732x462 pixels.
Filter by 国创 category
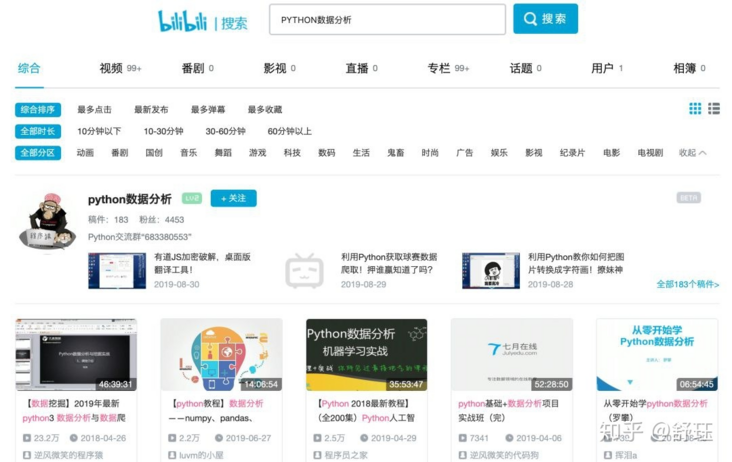click(154, 153)
